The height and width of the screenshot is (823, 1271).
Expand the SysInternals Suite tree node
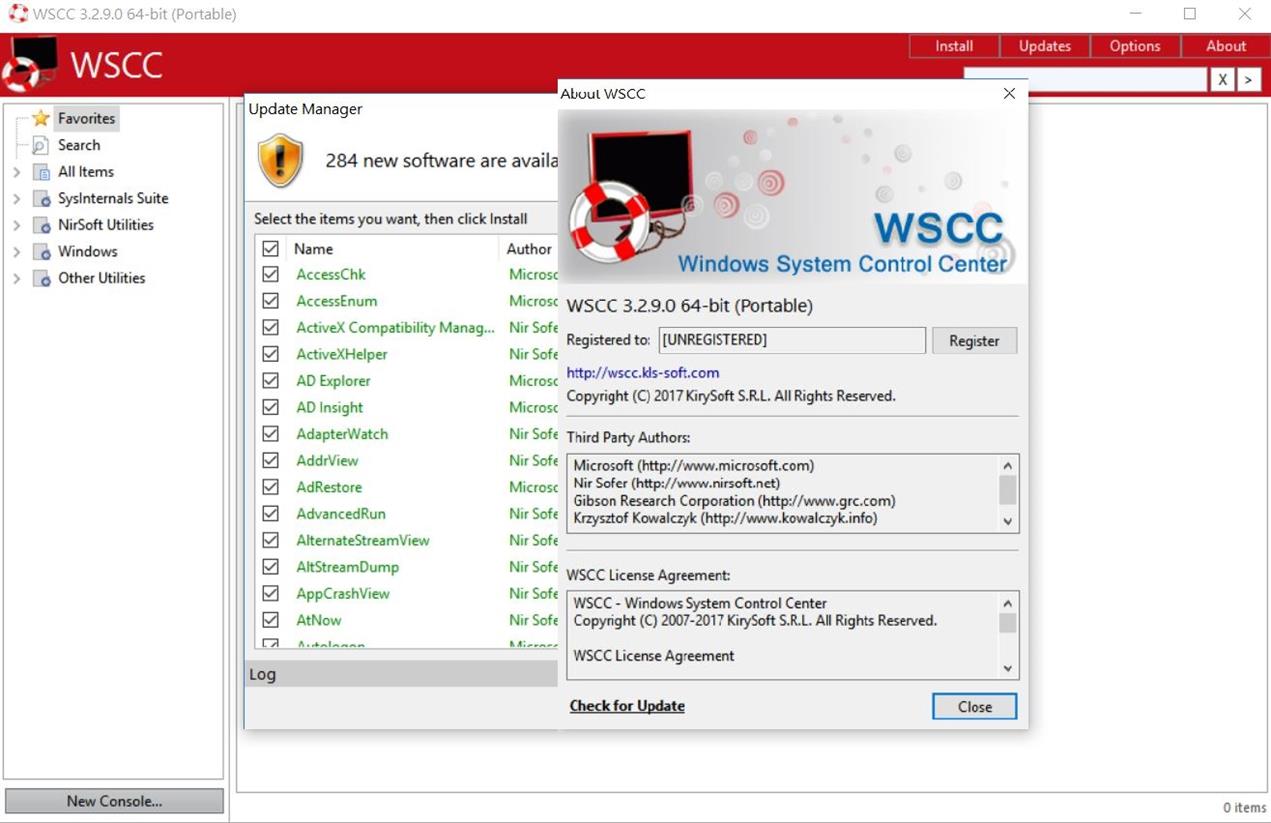click(x=16, y=198)
